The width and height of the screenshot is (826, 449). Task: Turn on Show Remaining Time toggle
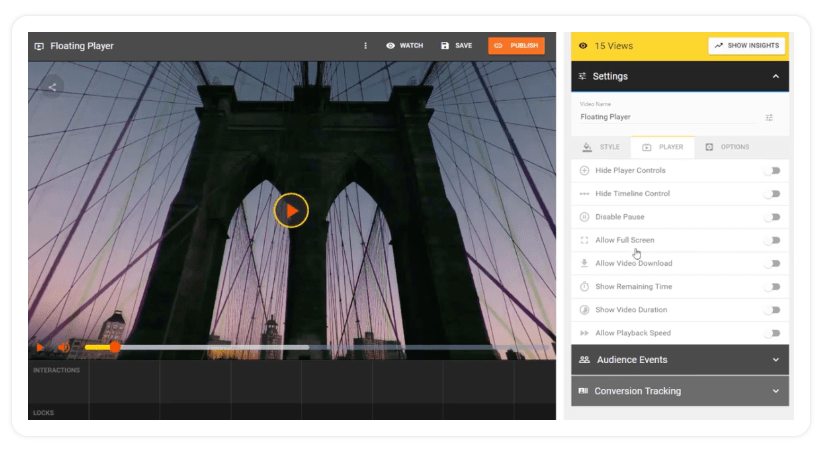(772, 287)
